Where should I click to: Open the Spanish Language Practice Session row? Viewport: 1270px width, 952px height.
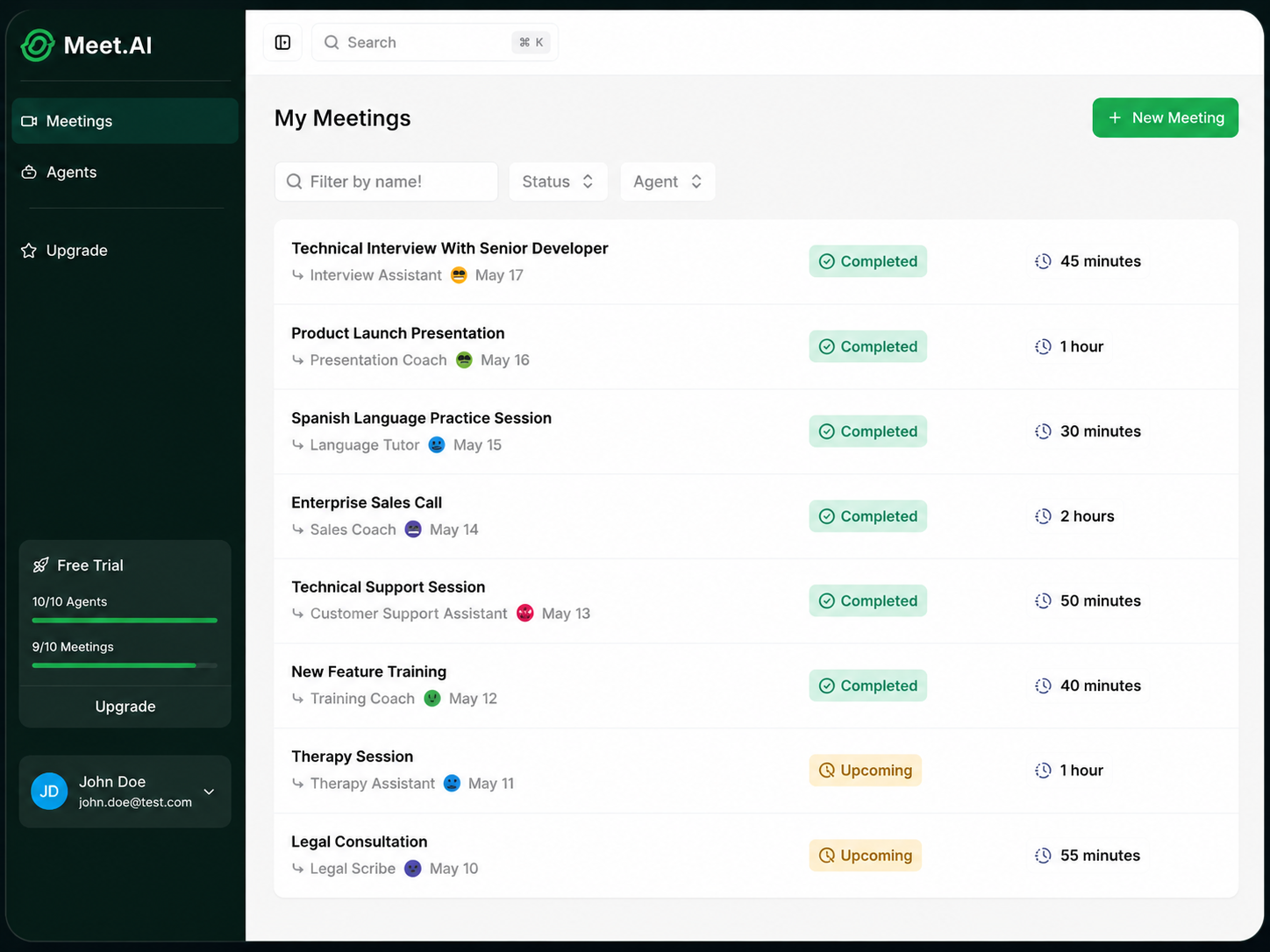coord(756,431)
